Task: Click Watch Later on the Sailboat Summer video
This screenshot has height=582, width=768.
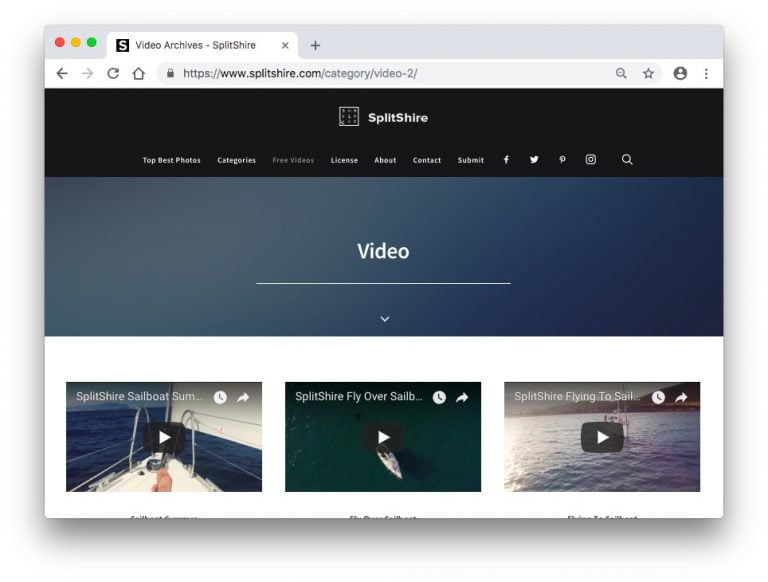Action: pyautogui.click(x=220, y=397)
